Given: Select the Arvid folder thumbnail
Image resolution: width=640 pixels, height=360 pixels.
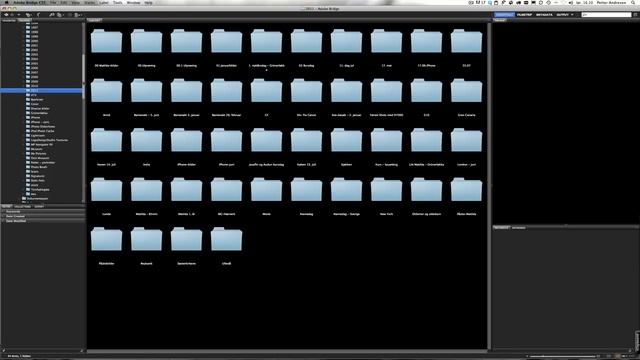Looking at the screenshot, I should (x=106, y=91).
